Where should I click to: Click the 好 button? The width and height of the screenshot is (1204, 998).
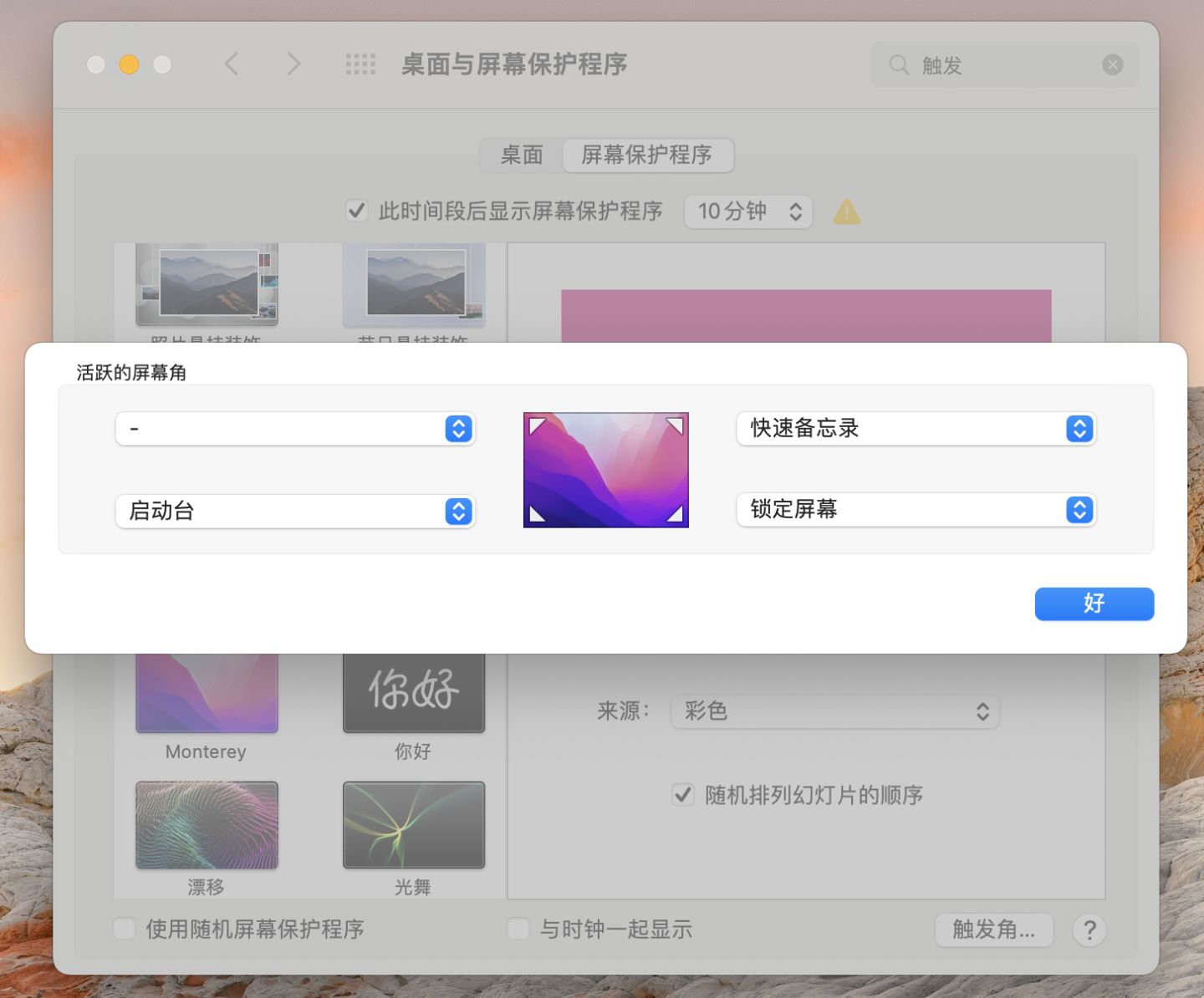click(1094, 603)
